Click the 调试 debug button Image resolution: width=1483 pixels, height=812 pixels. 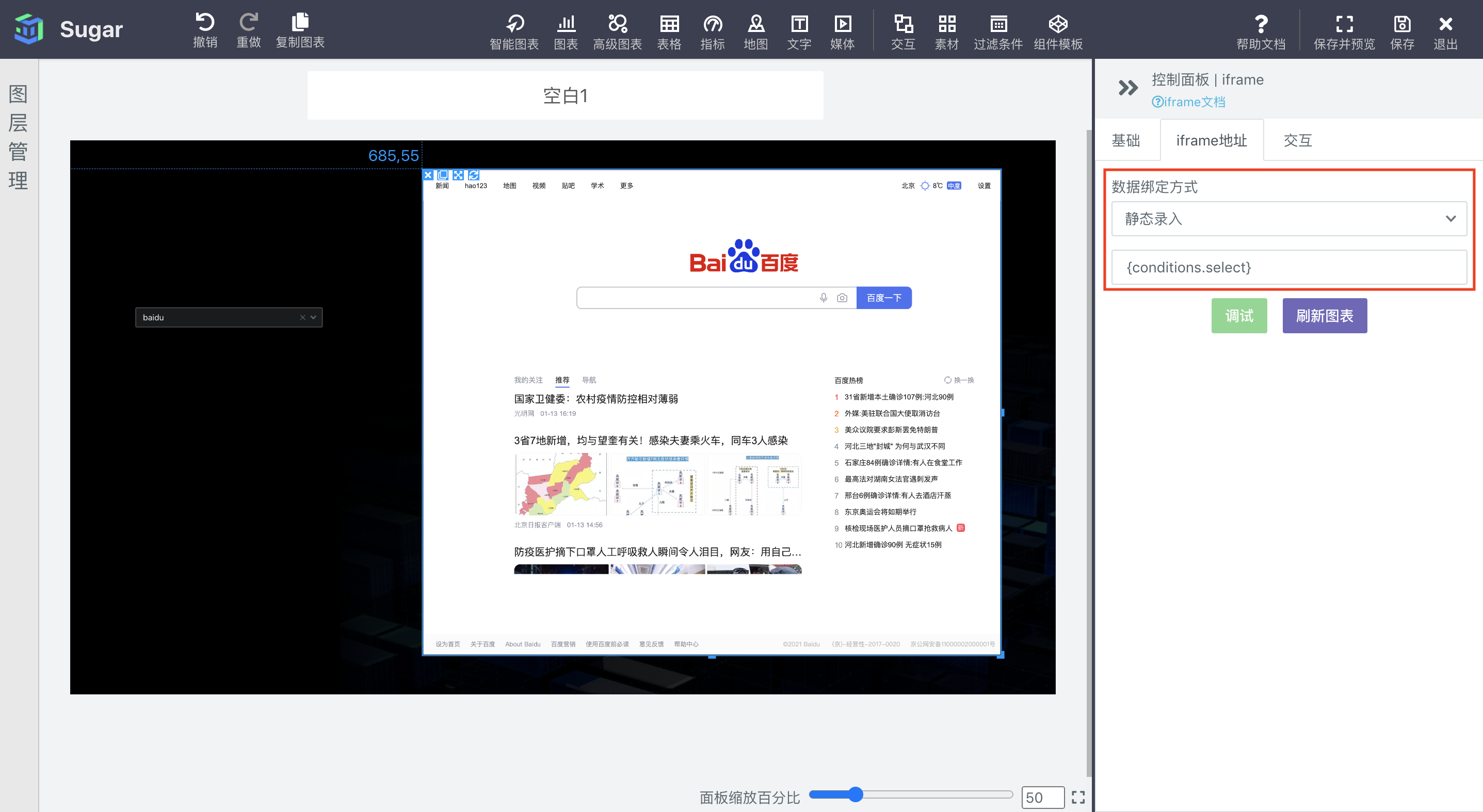pyautogui.click(x=1239, y=315)
